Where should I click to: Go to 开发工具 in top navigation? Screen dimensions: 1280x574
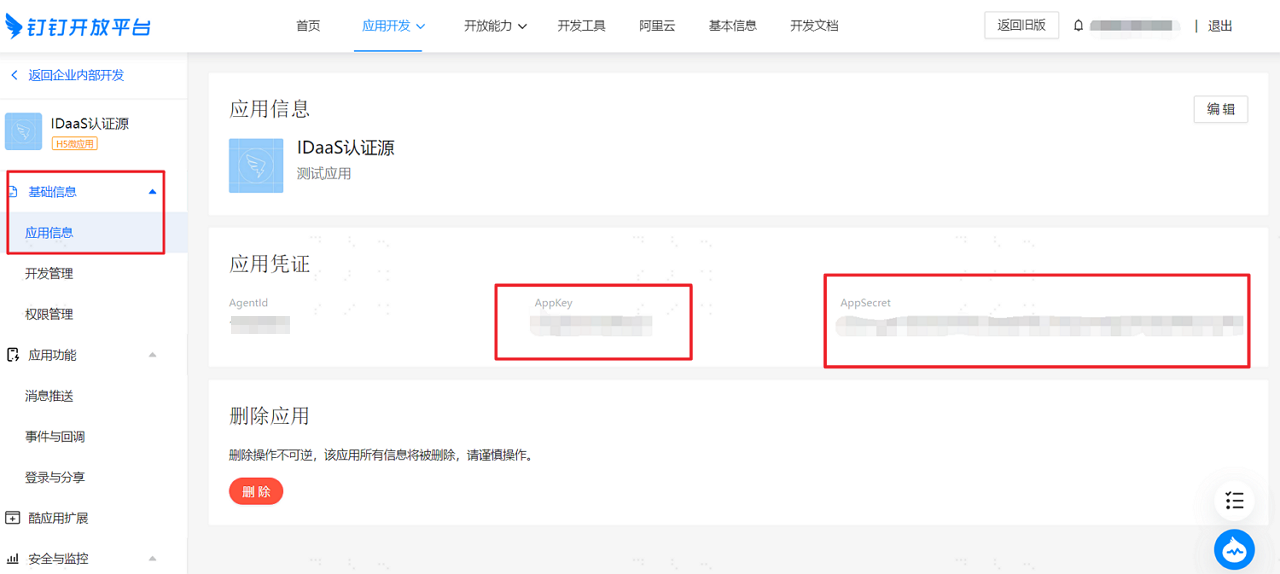pyautogui.click(x=582, y=26)
